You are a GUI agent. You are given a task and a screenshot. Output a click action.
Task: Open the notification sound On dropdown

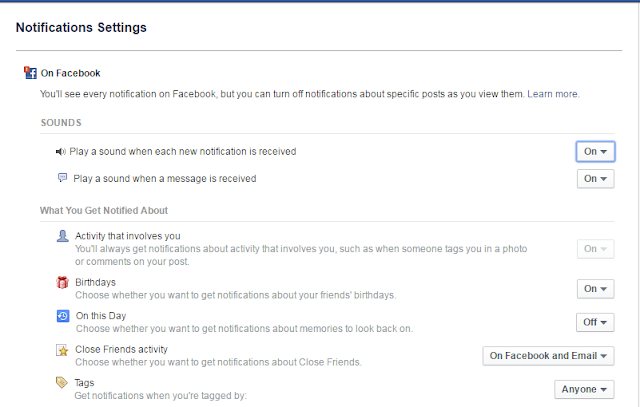[x=596, y=151]
